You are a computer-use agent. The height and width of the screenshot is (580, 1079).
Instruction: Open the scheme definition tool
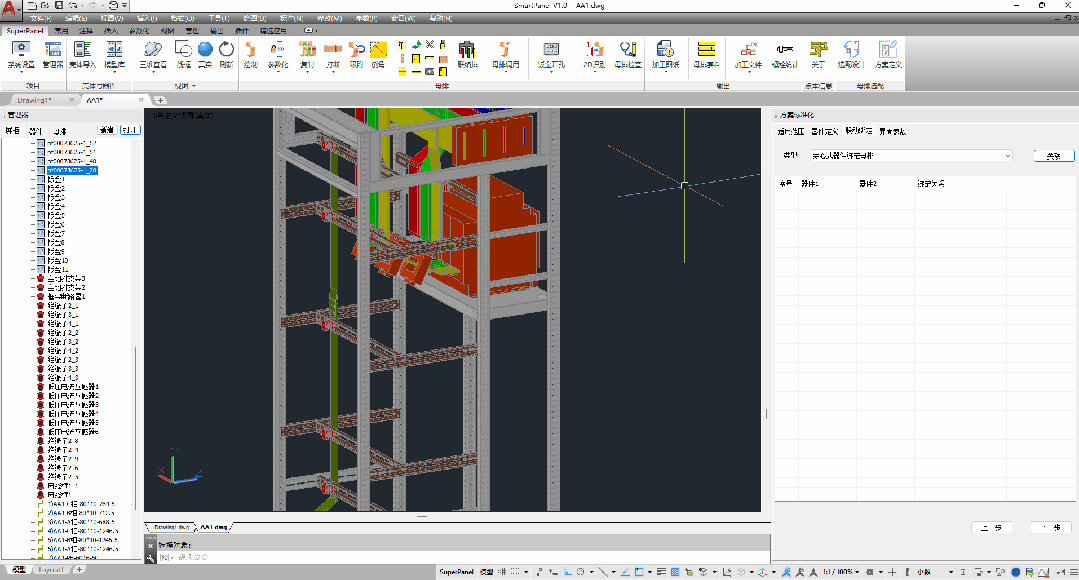click(x=888, y=54)
